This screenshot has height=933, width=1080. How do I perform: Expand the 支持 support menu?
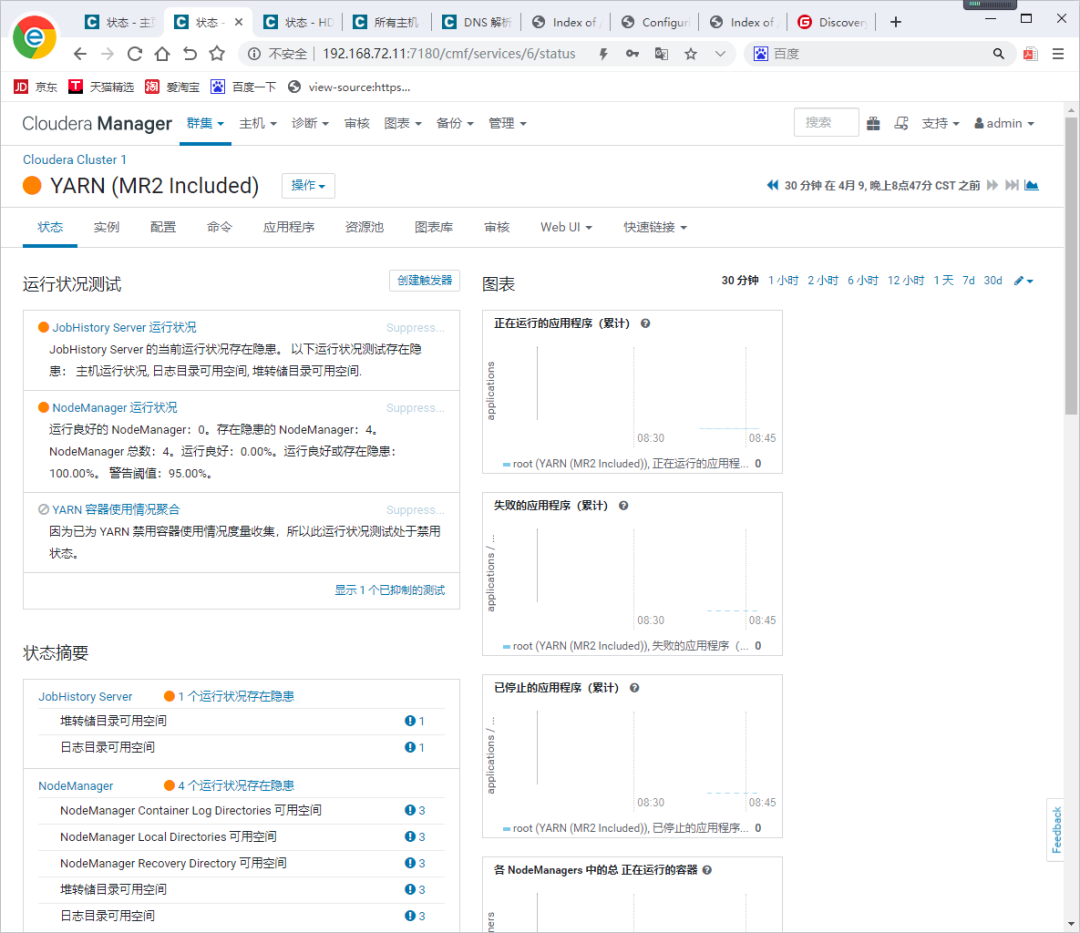pos(941,123)
